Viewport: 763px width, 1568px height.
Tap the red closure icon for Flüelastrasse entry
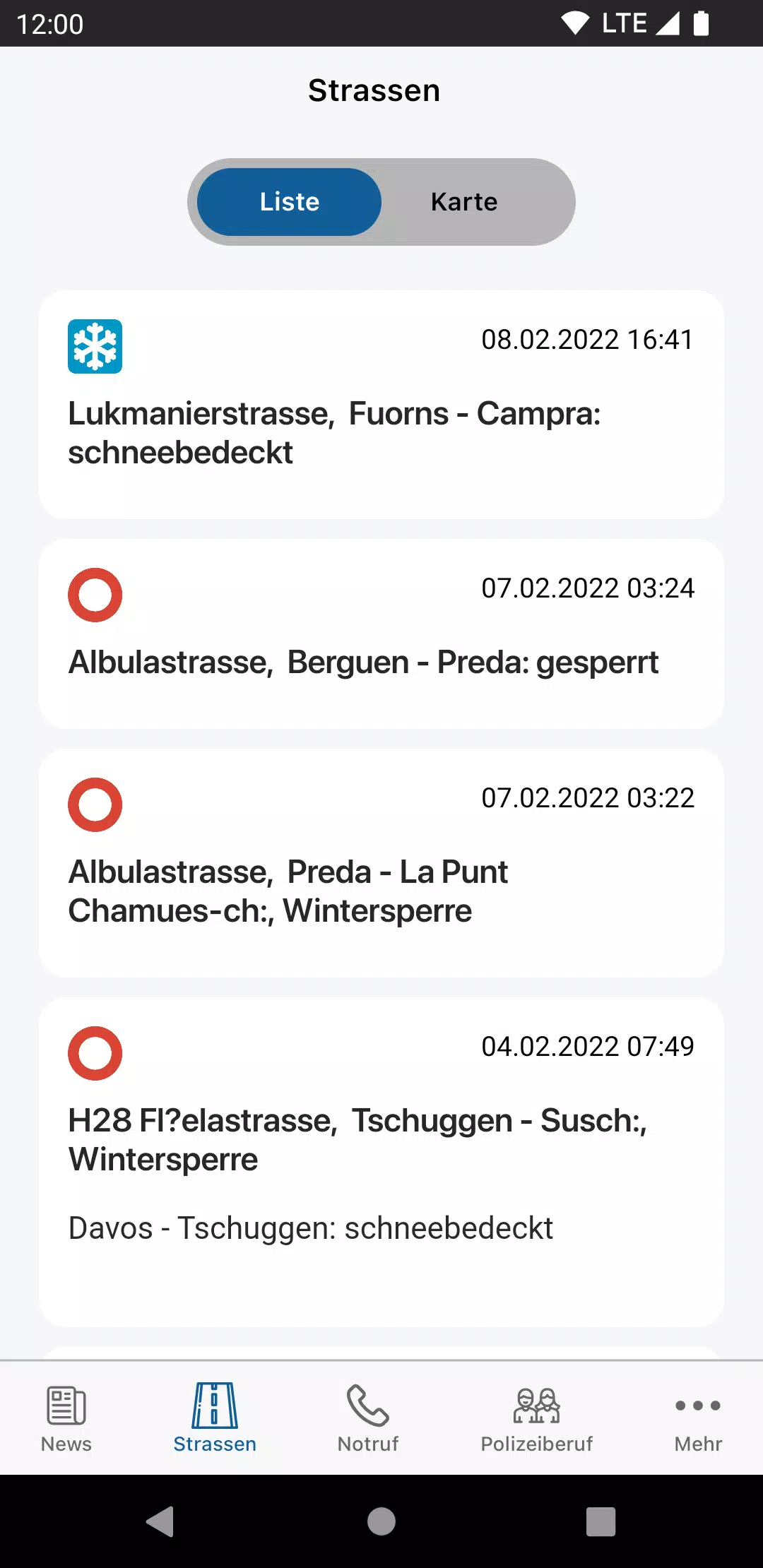pos(95,1053)
